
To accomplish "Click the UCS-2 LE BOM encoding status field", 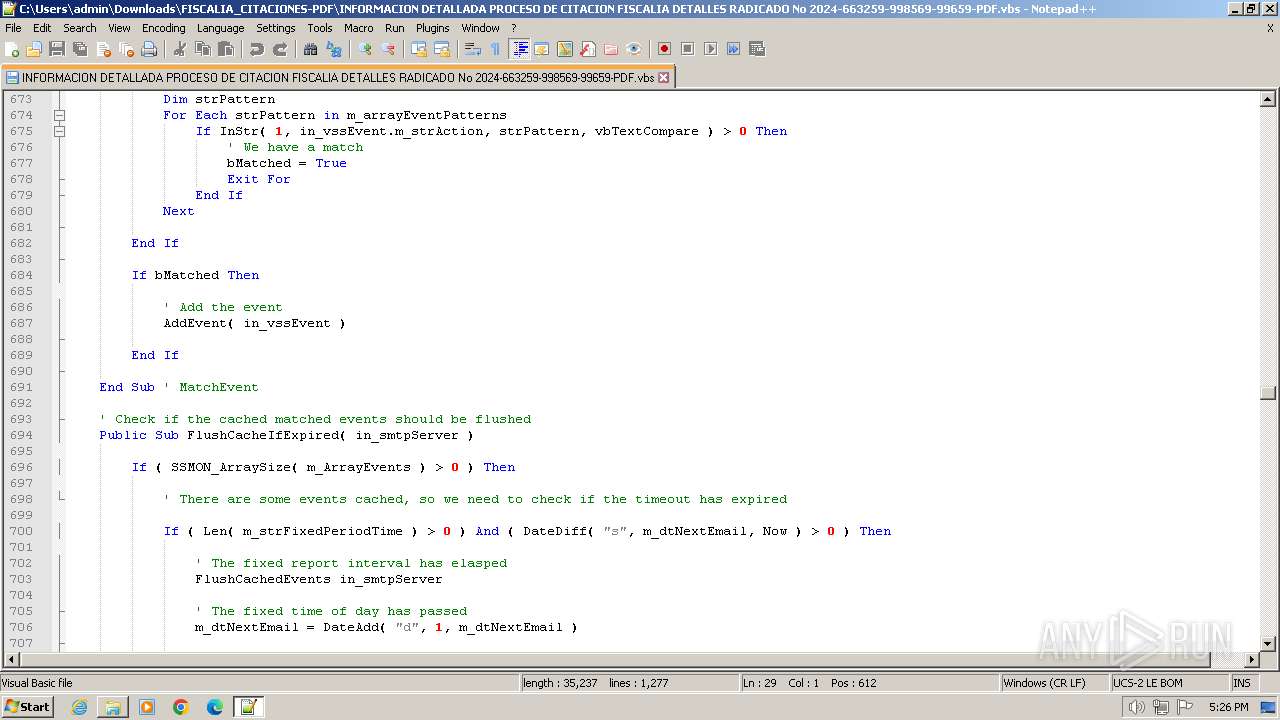I will [1169, 683].
